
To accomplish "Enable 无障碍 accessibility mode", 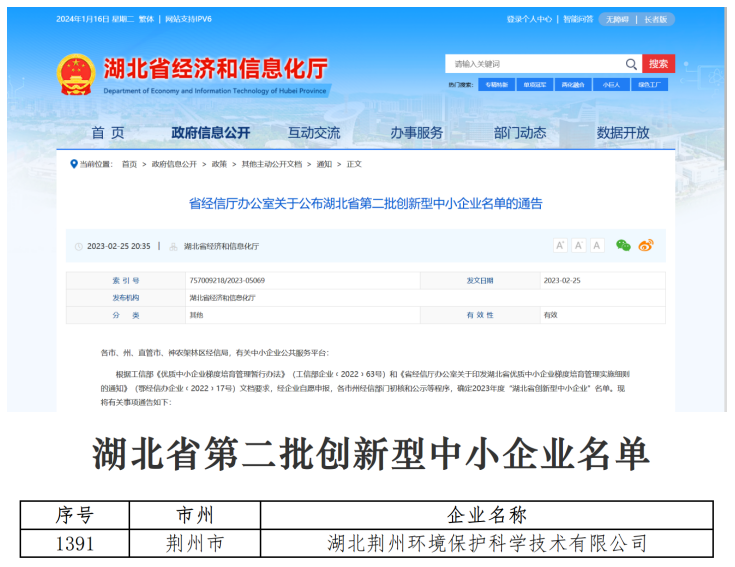I will (617, 19).
